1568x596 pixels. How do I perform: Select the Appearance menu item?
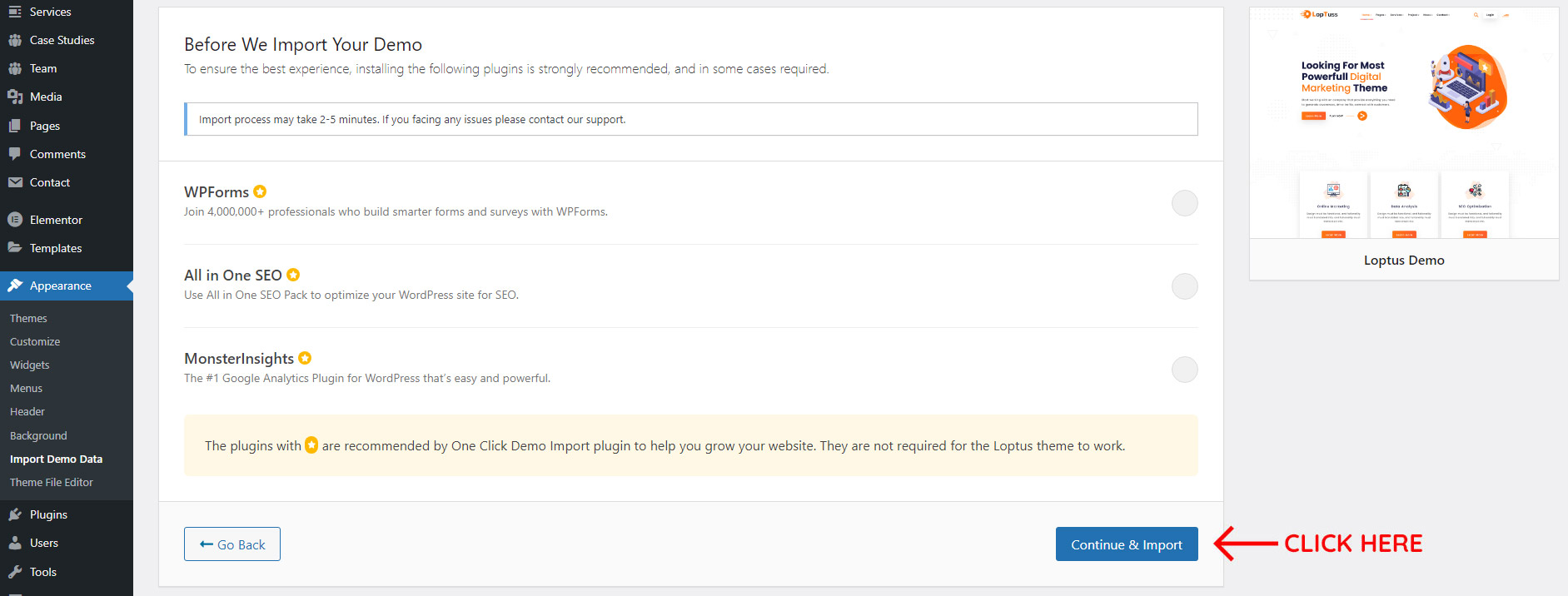[x=67, y=286]
